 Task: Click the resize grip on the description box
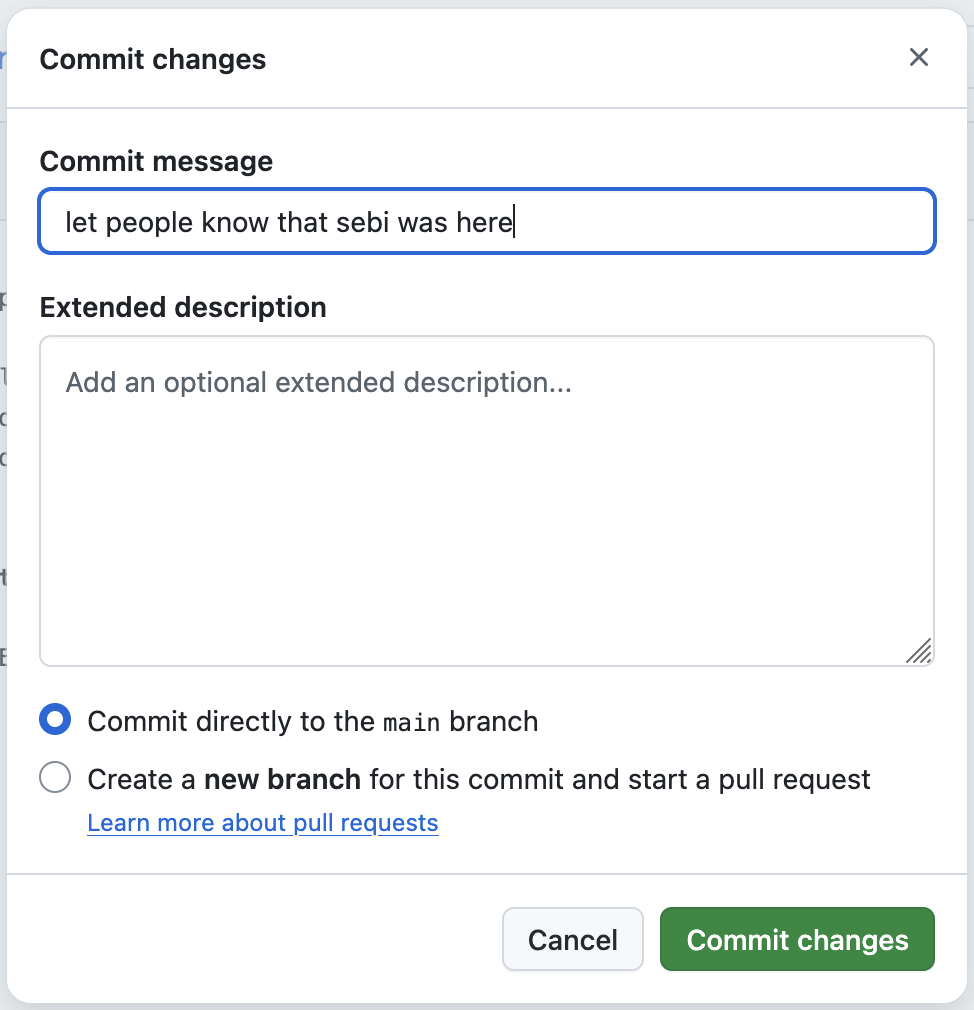click(919, 652)
